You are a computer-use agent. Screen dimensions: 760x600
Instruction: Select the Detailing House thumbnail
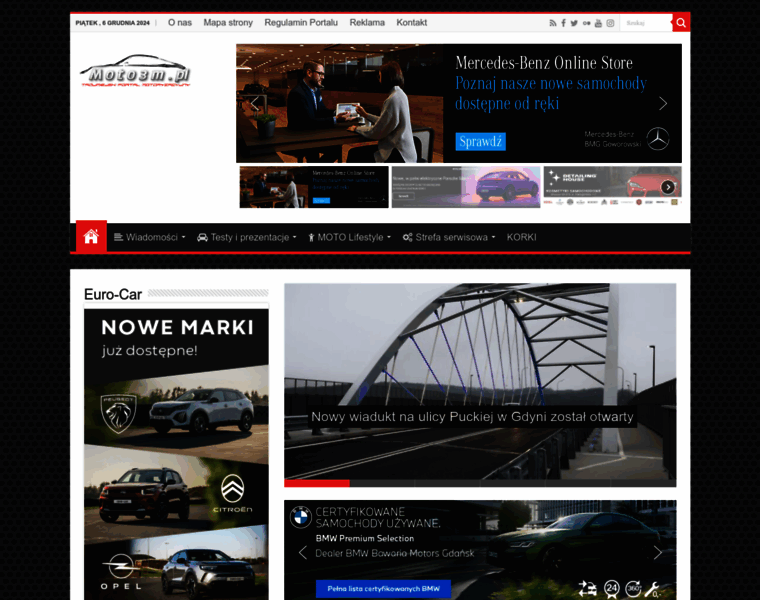point(613,187)
